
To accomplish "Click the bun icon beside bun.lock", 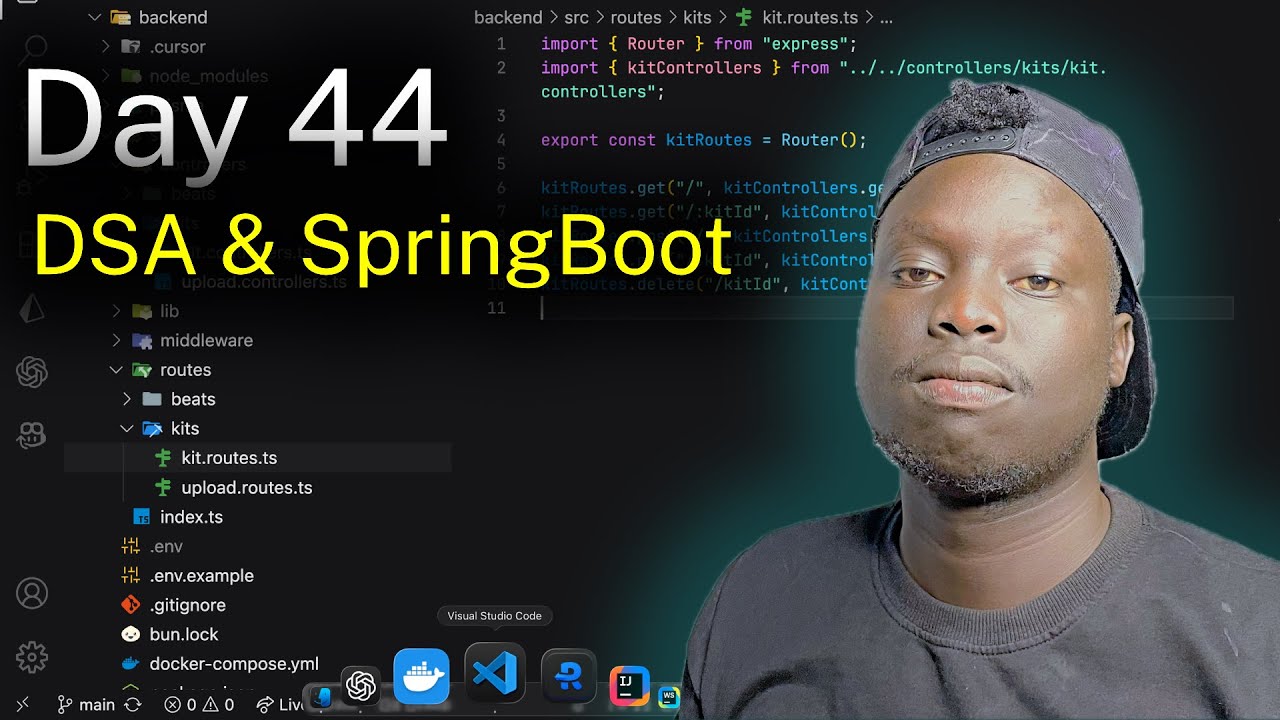I will coord(131,634).
